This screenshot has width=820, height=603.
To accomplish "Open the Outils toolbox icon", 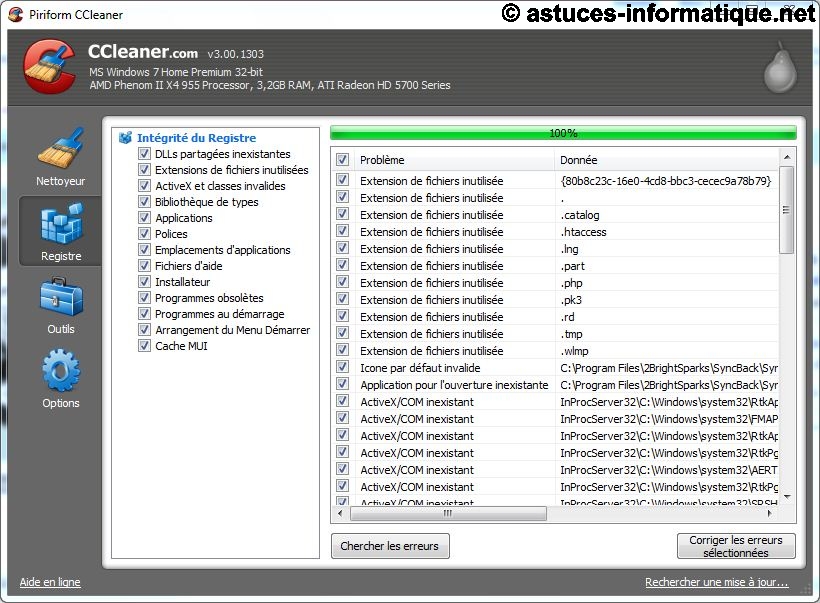I will [61, 297].
